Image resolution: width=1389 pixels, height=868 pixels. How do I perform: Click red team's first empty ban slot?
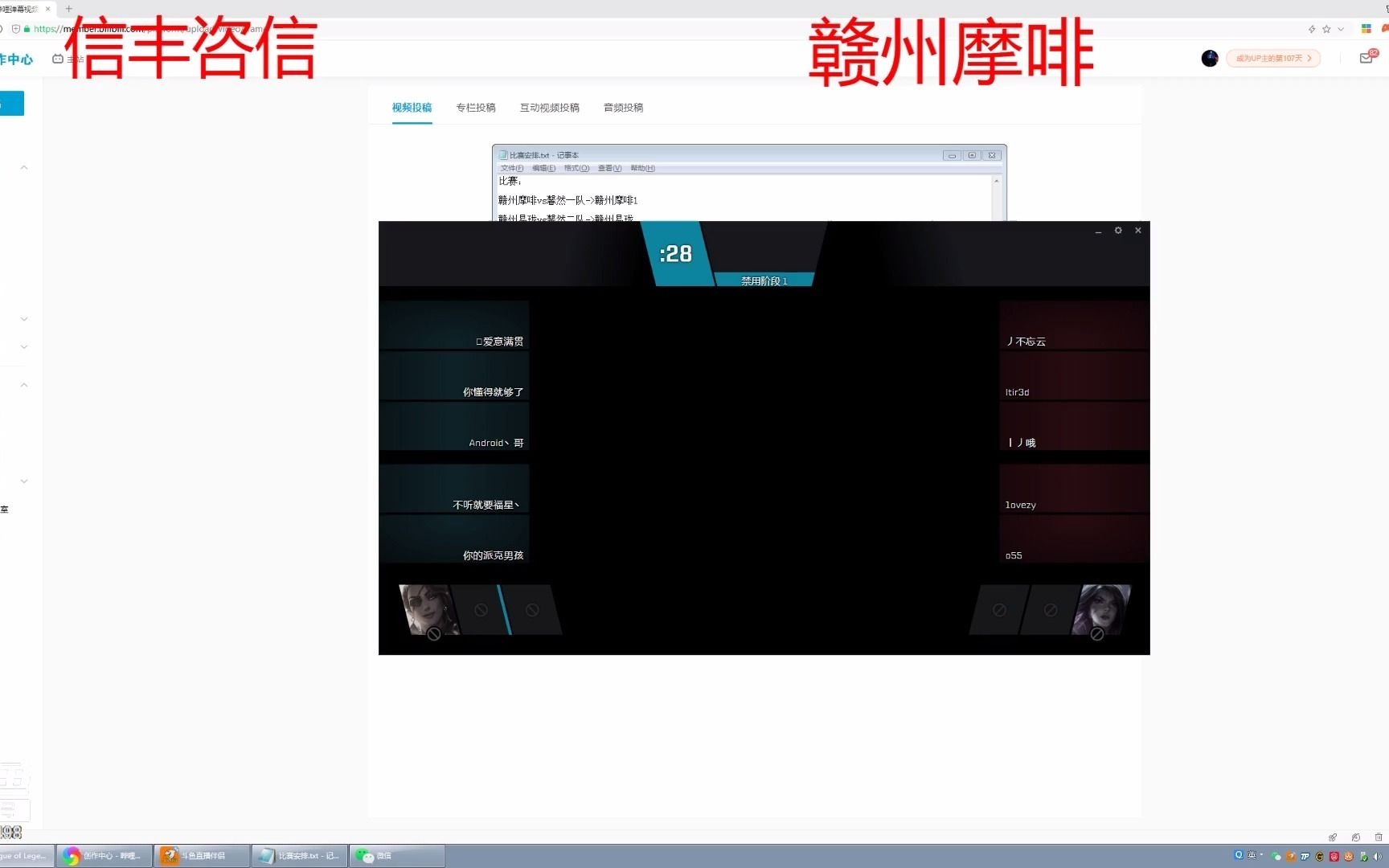point(999,610)
